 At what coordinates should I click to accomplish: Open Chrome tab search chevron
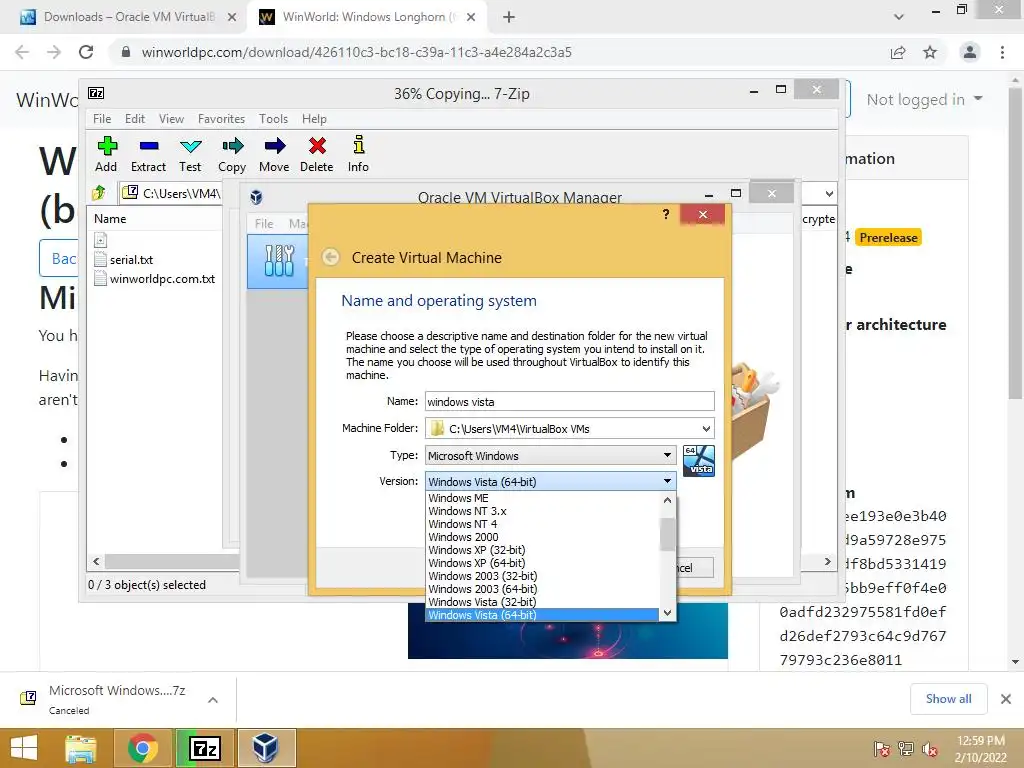point(899,17)
